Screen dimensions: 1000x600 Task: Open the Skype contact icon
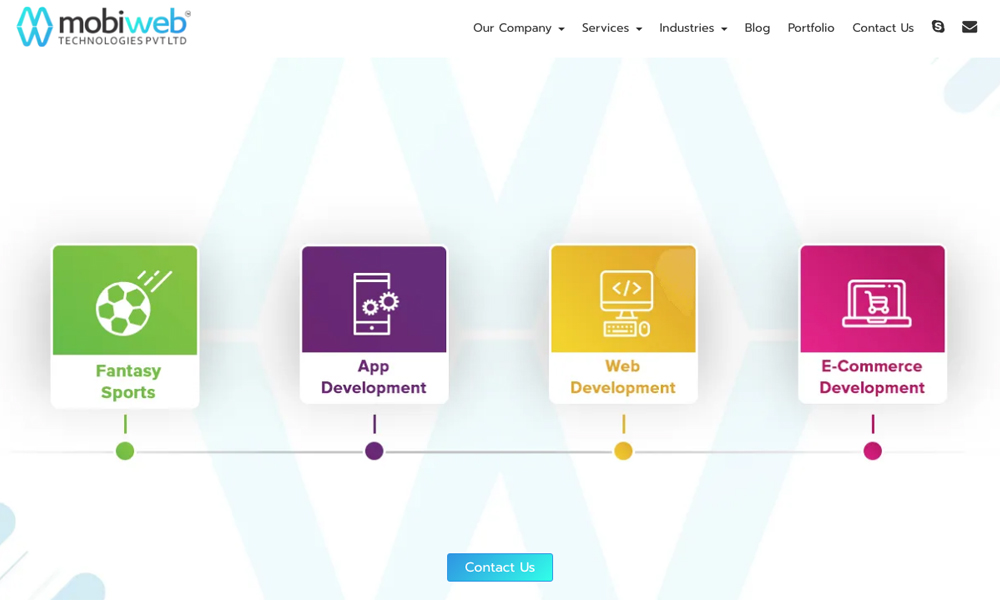pyautogui.click(x=938, y=27)
